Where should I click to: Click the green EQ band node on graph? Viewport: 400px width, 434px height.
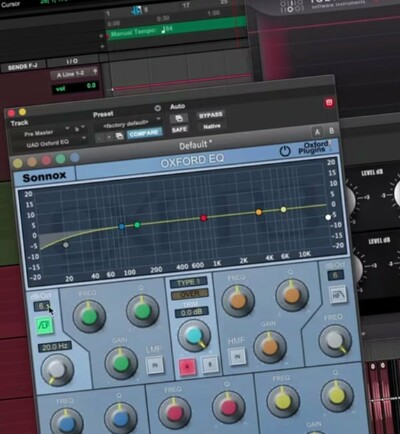[137, 225]
